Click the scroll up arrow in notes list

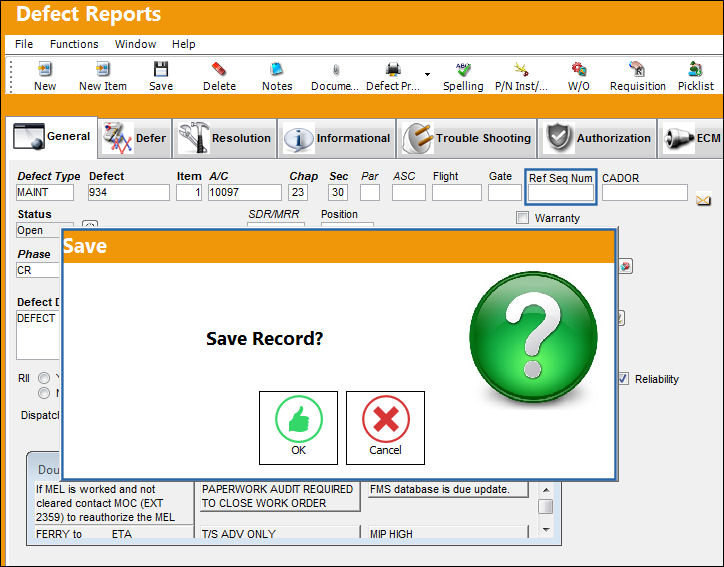coord(546,490)
